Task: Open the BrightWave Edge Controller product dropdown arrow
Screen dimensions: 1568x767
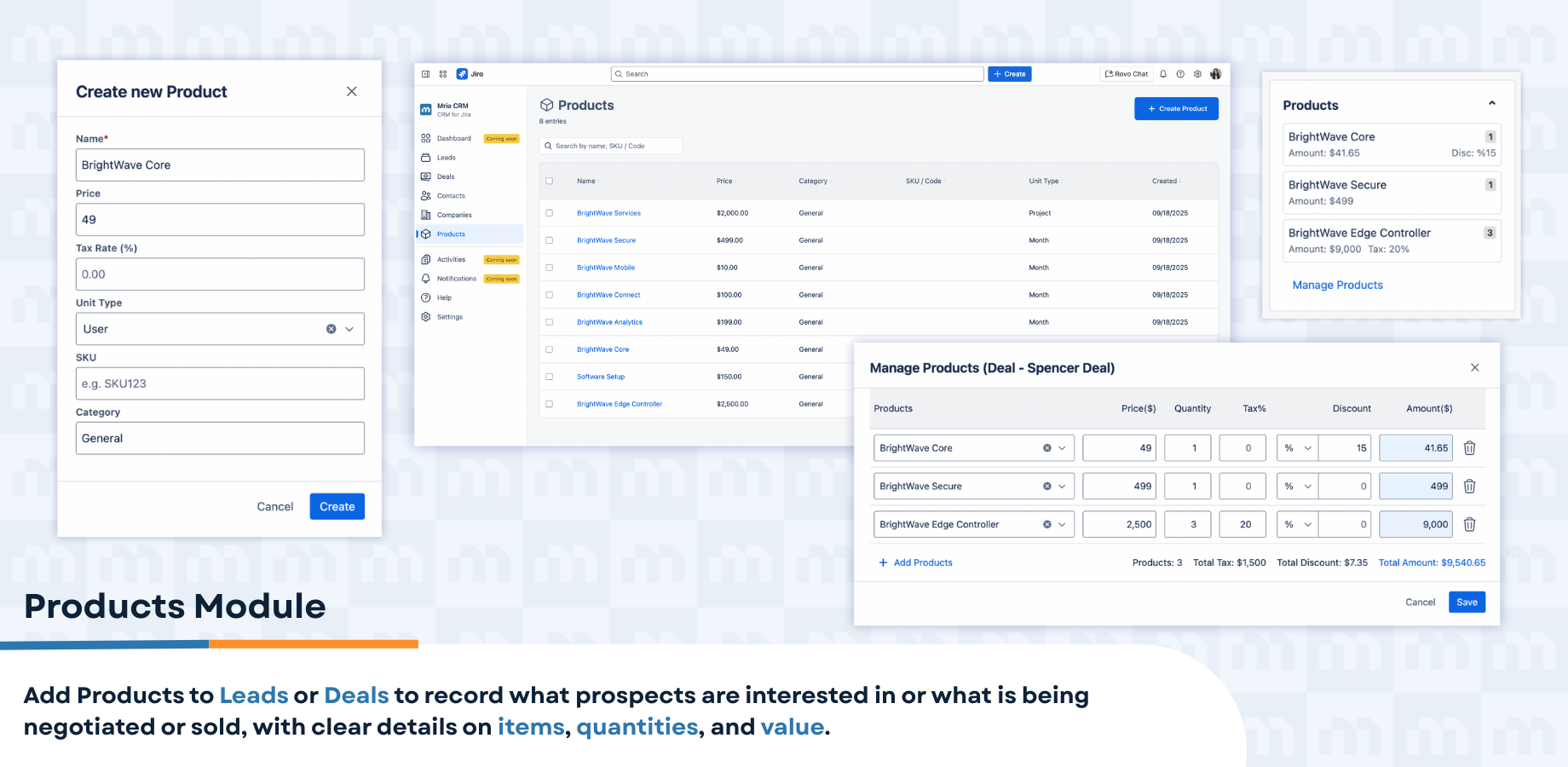Action: (1062, 525)
